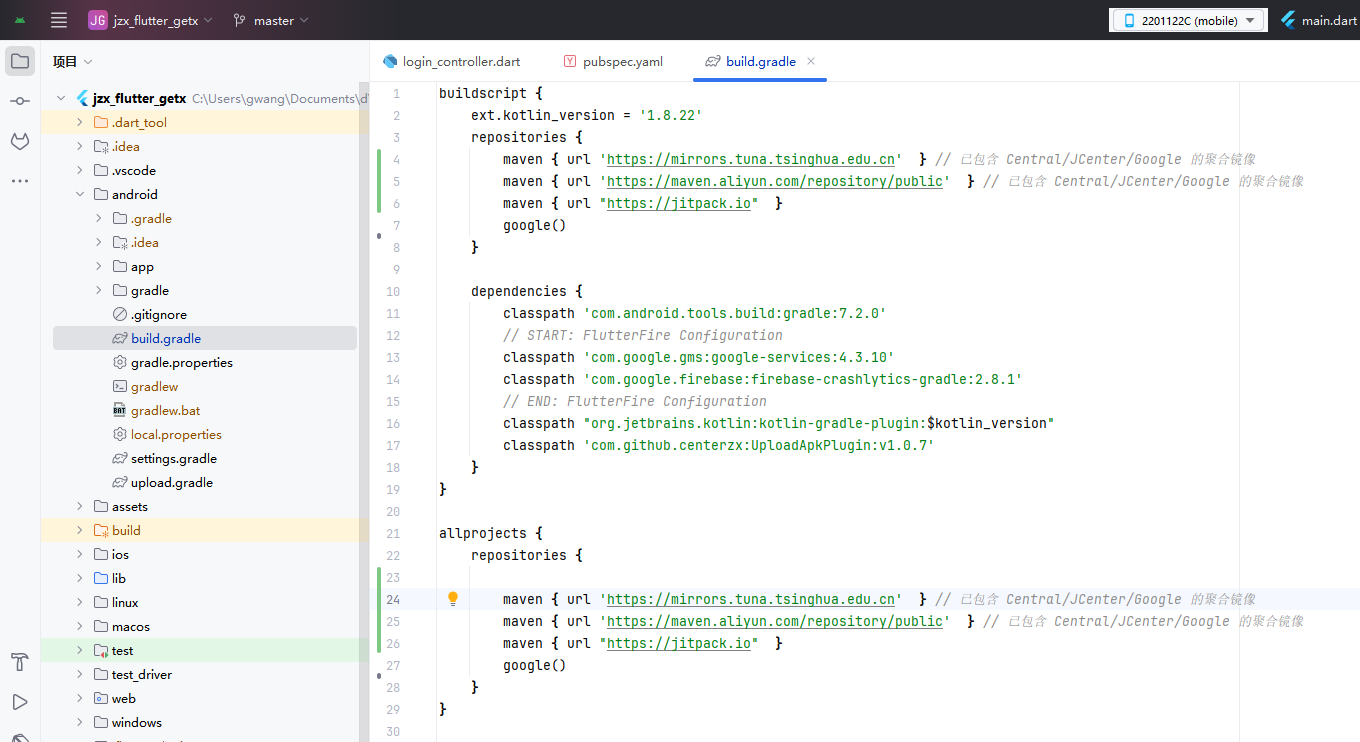Click google-services:4.3.10 classpath text
Image resolution: width=1360 pixels, height=742 pixels.
tap(739, 357)
